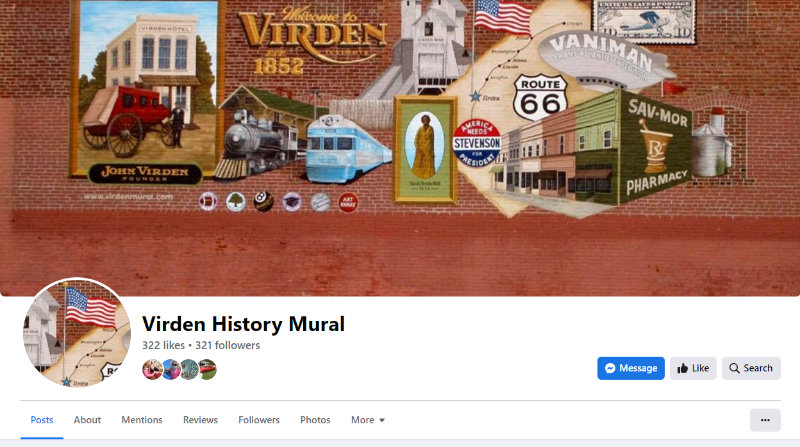
Task: Open the first follower avatar
Action: pos(152,369)
